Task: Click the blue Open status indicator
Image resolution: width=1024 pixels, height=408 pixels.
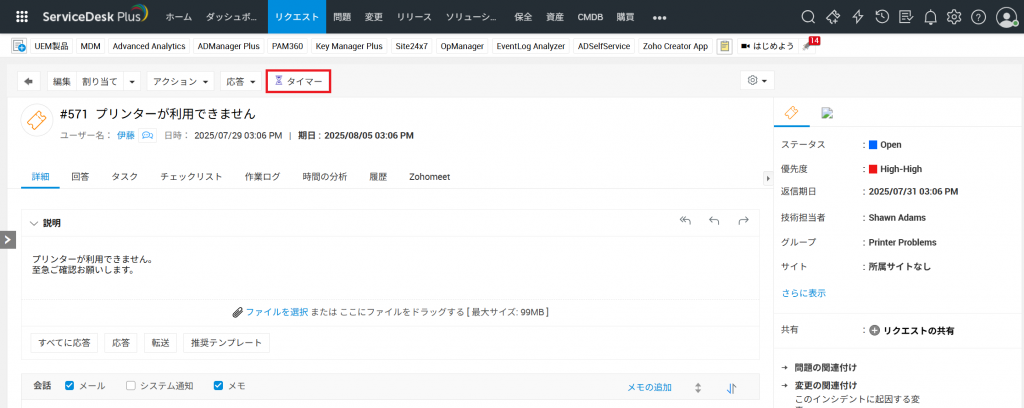Action: pyautogui.click(x=873, y=145)
